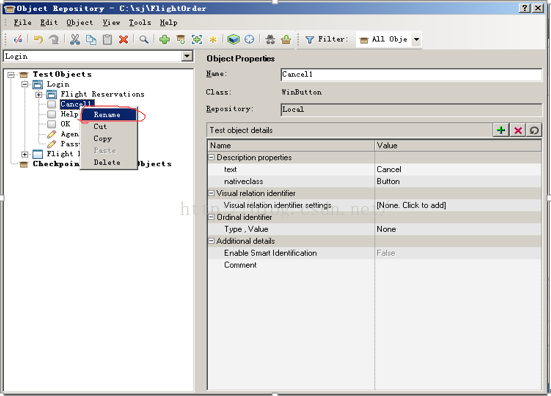
Task: Click the blue cube toolbar icon
Action: pos(233,39)
